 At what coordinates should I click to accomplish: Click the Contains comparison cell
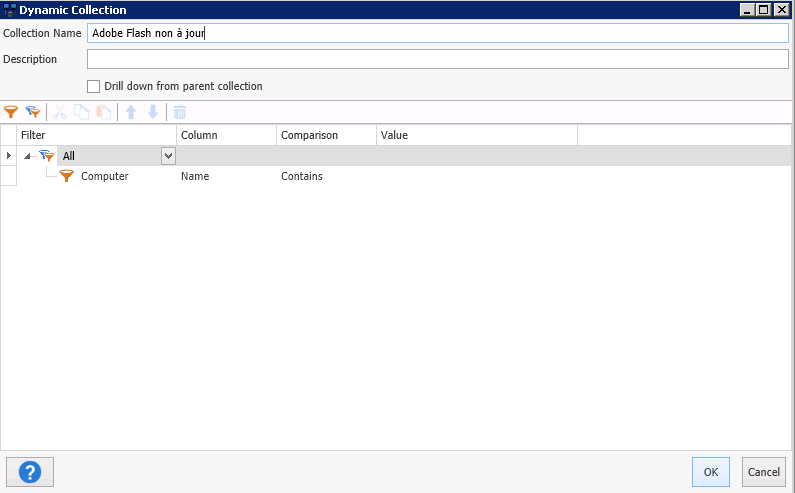point(326,176)
